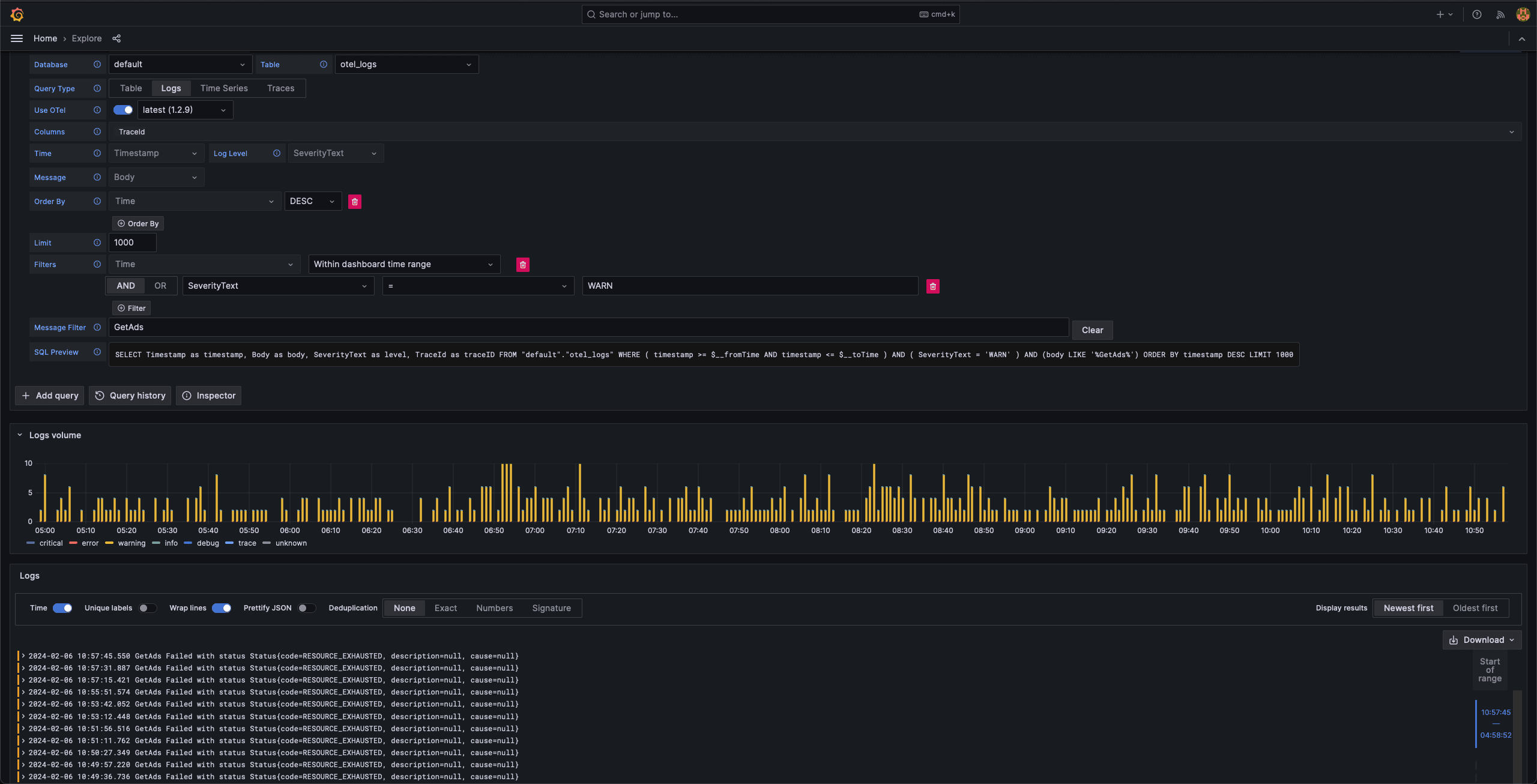Open the otel_logs table dropdown
Image resolution: width=1537 pixels, height=784 pixels.
tap(406, 64)
